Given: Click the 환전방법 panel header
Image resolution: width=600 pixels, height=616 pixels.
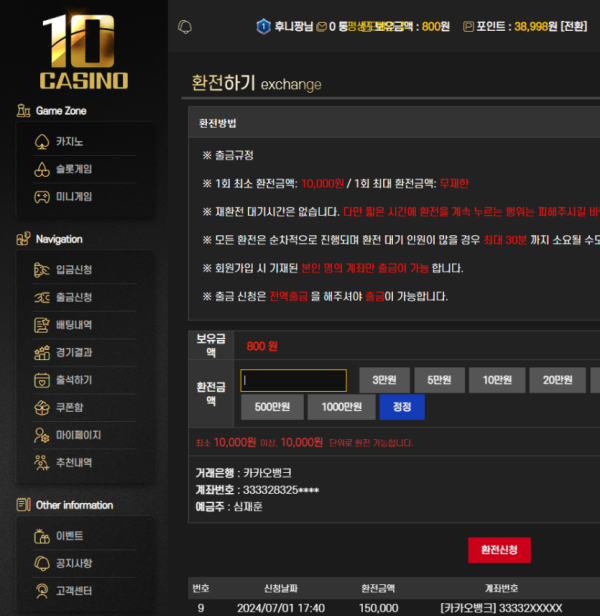Looking at the screenshot, I should tap(394, 123).
